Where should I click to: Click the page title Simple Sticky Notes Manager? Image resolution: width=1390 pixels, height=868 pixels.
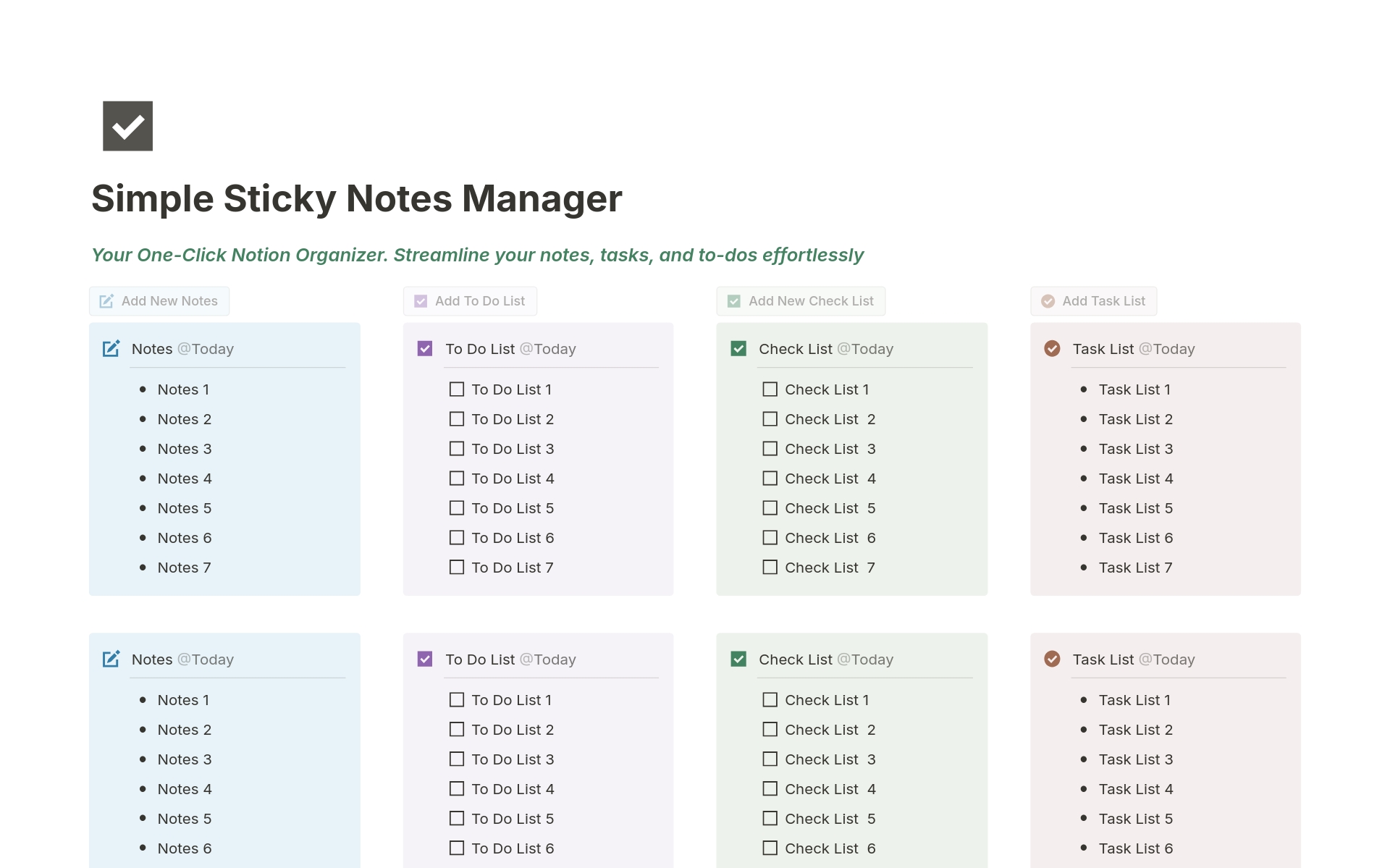pyautogui.click(x=356, y=198)
